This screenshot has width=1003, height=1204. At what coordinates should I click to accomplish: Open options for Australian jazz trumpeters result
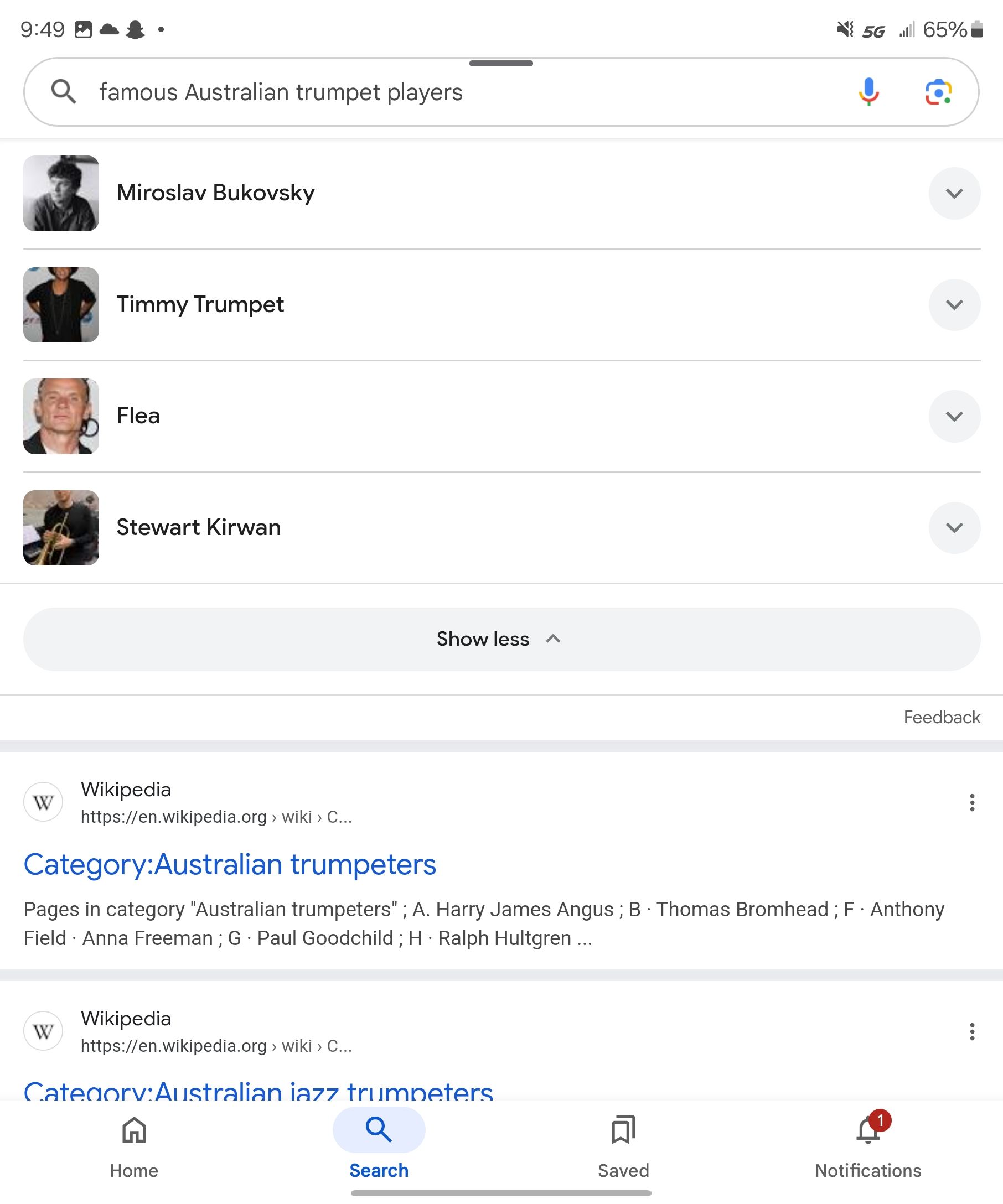click(x=971, y=1031)
